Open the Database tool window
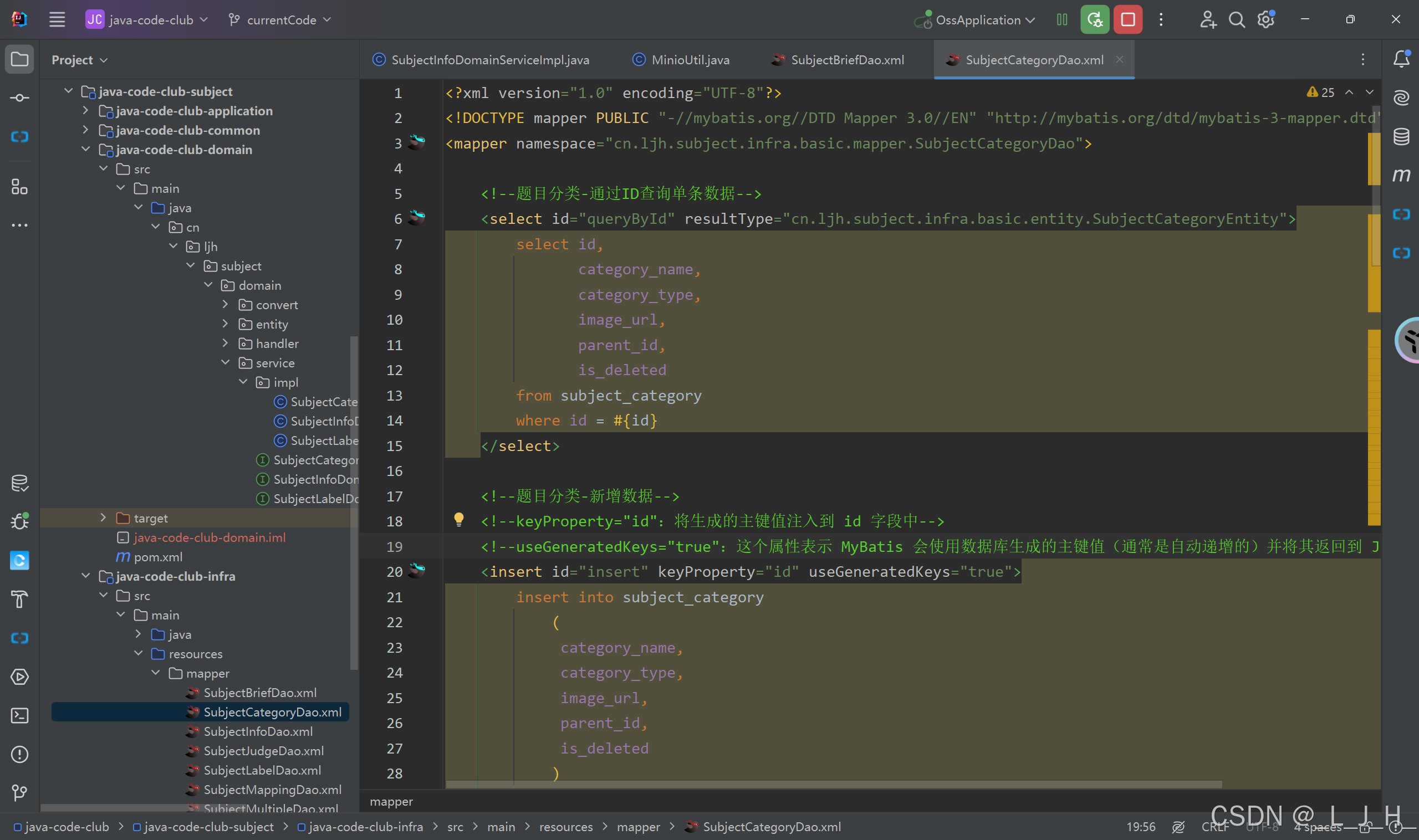The width and height of the screenshot is (1419, 840). tap(1401, 136)
